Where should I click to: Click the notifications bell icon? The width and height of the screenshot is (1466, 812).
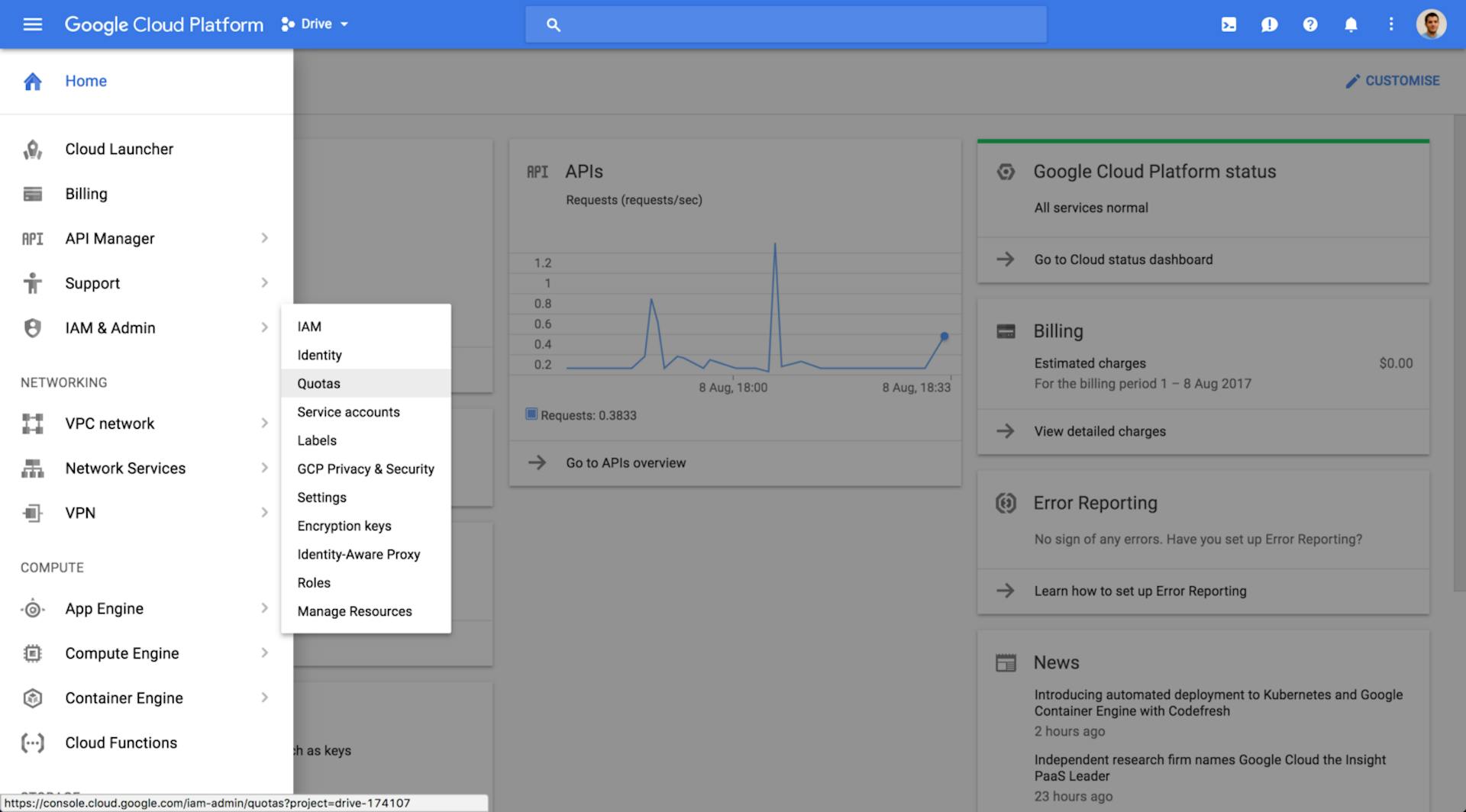point(1351,24)
